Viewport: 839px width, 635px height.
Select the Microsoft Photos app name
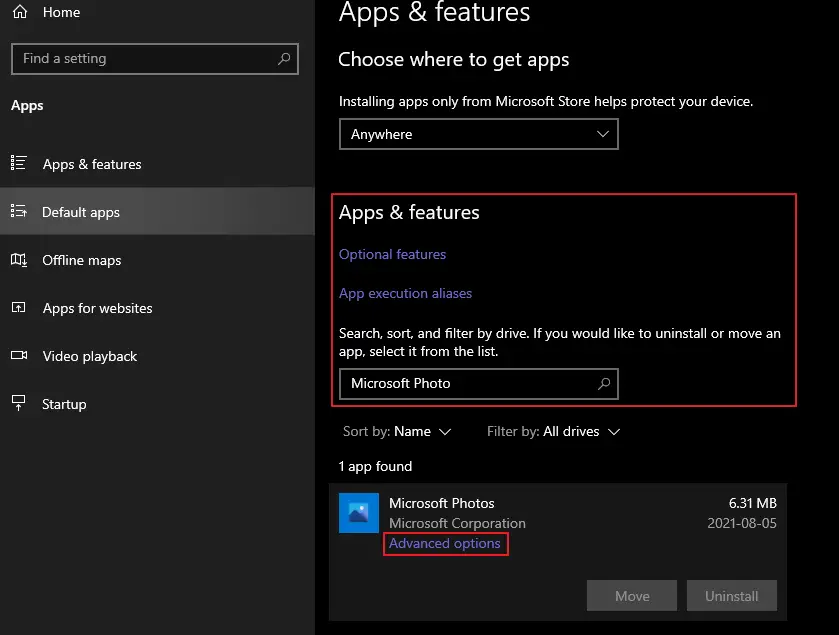click(x=441, y=503)
